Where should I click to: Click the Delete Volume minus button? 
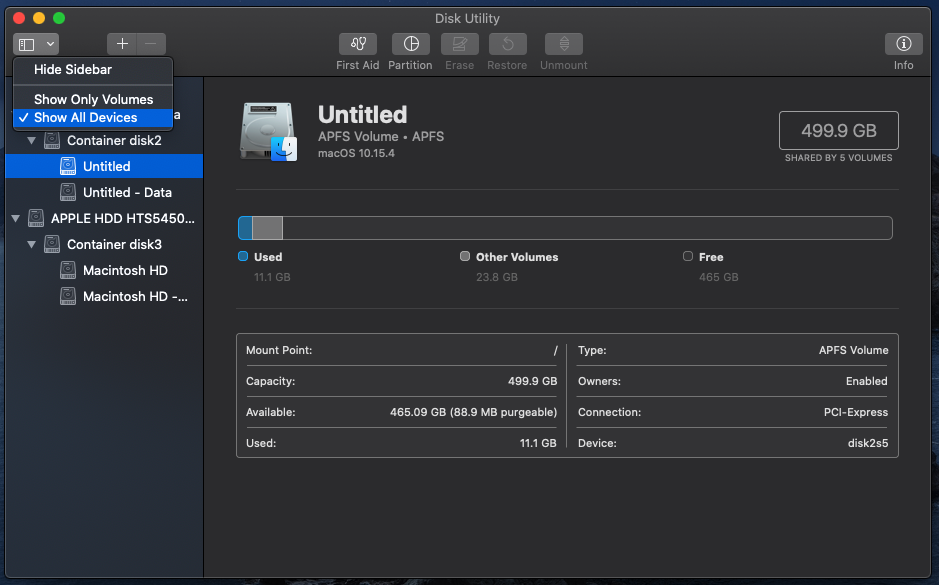point(151,44)
